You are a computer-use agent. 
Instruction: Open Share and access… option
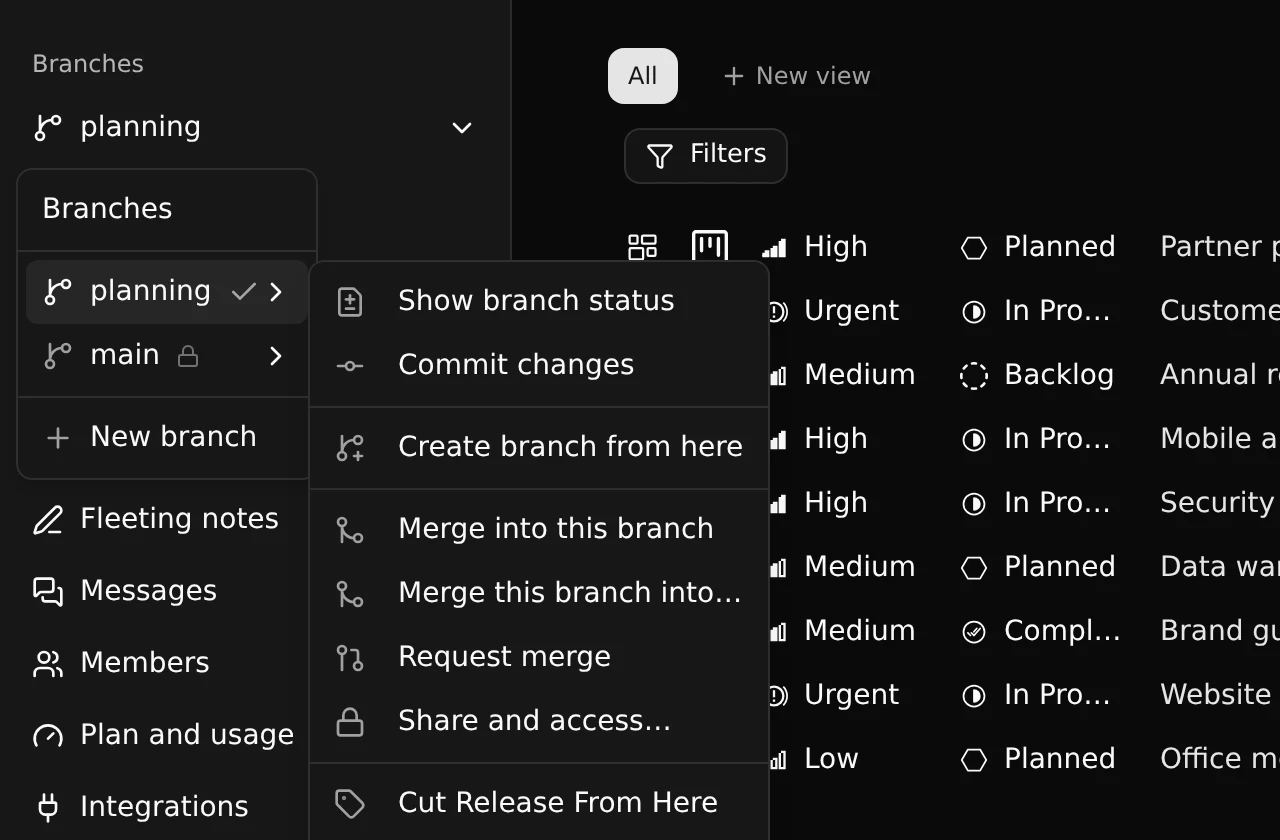539,721
